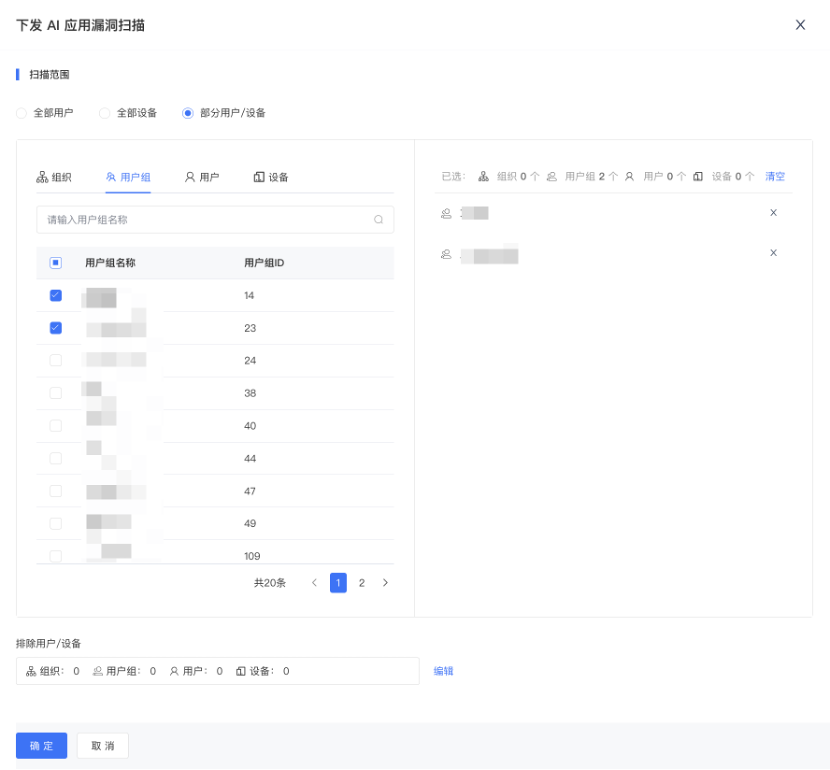Remove the first selected user group

point(773,213)
